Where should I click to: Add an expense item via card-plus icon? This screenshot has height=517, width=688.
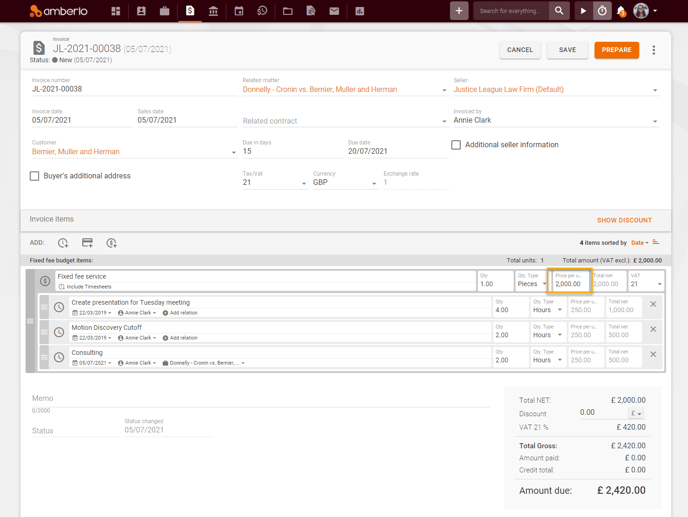point(87,243)
